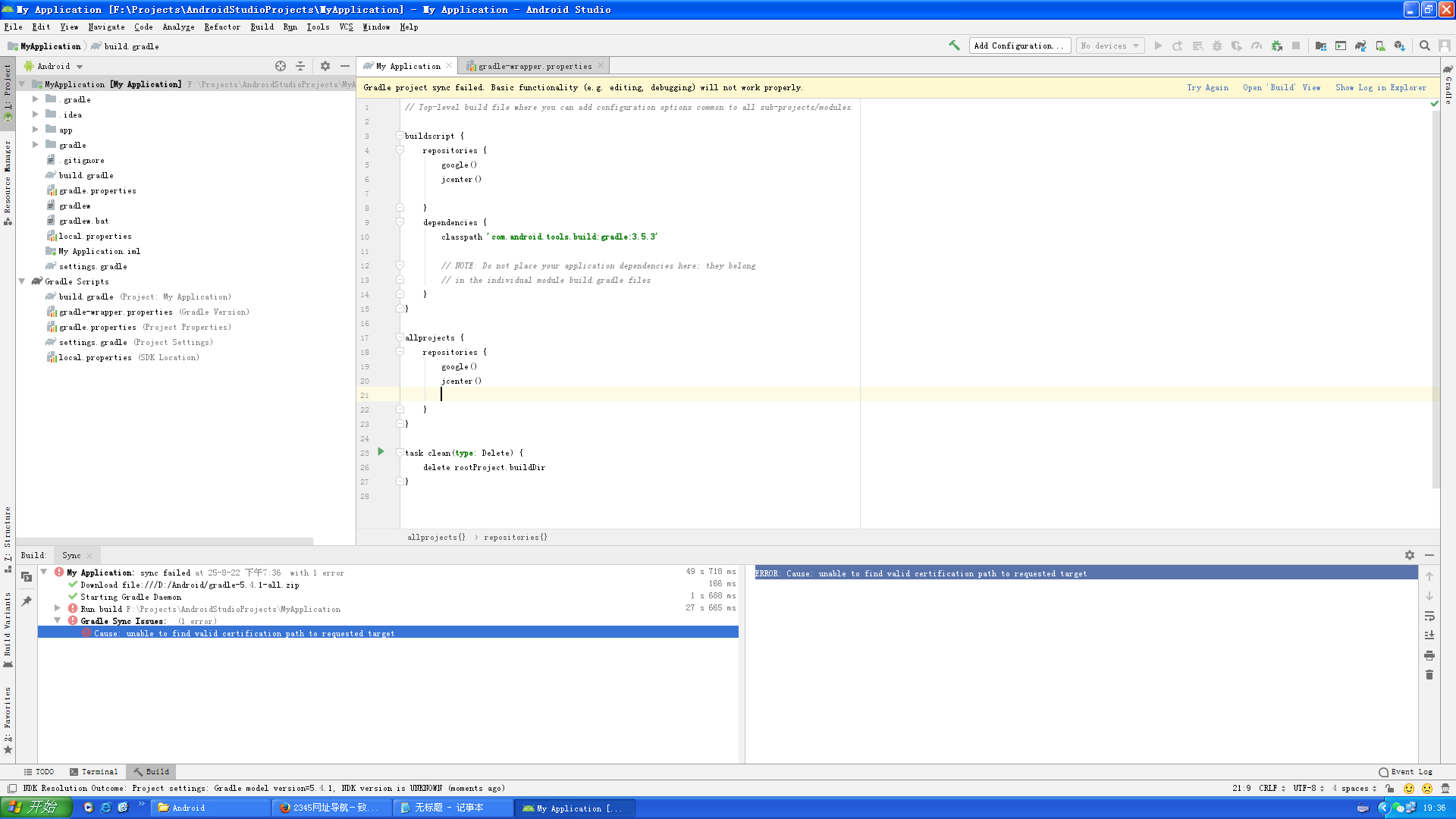Click Clear All trash icon in Build output
The height and width of the screenshot is (819, 1456).
click(1429, 675)
